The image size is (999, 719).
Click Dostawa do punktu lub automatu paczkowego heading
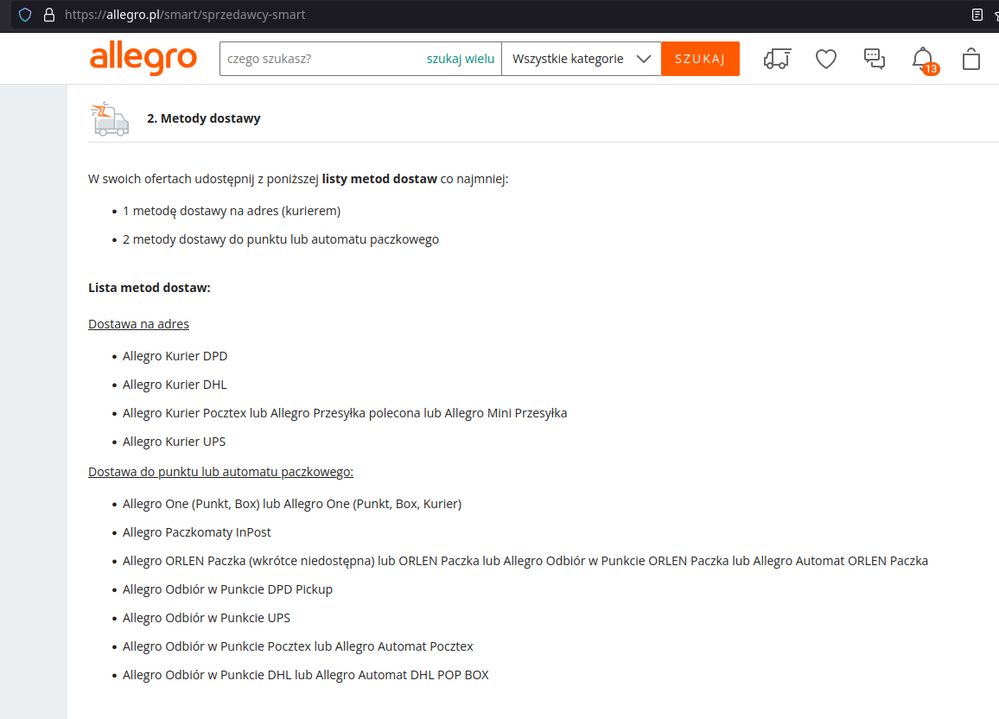tap(220, 472)
